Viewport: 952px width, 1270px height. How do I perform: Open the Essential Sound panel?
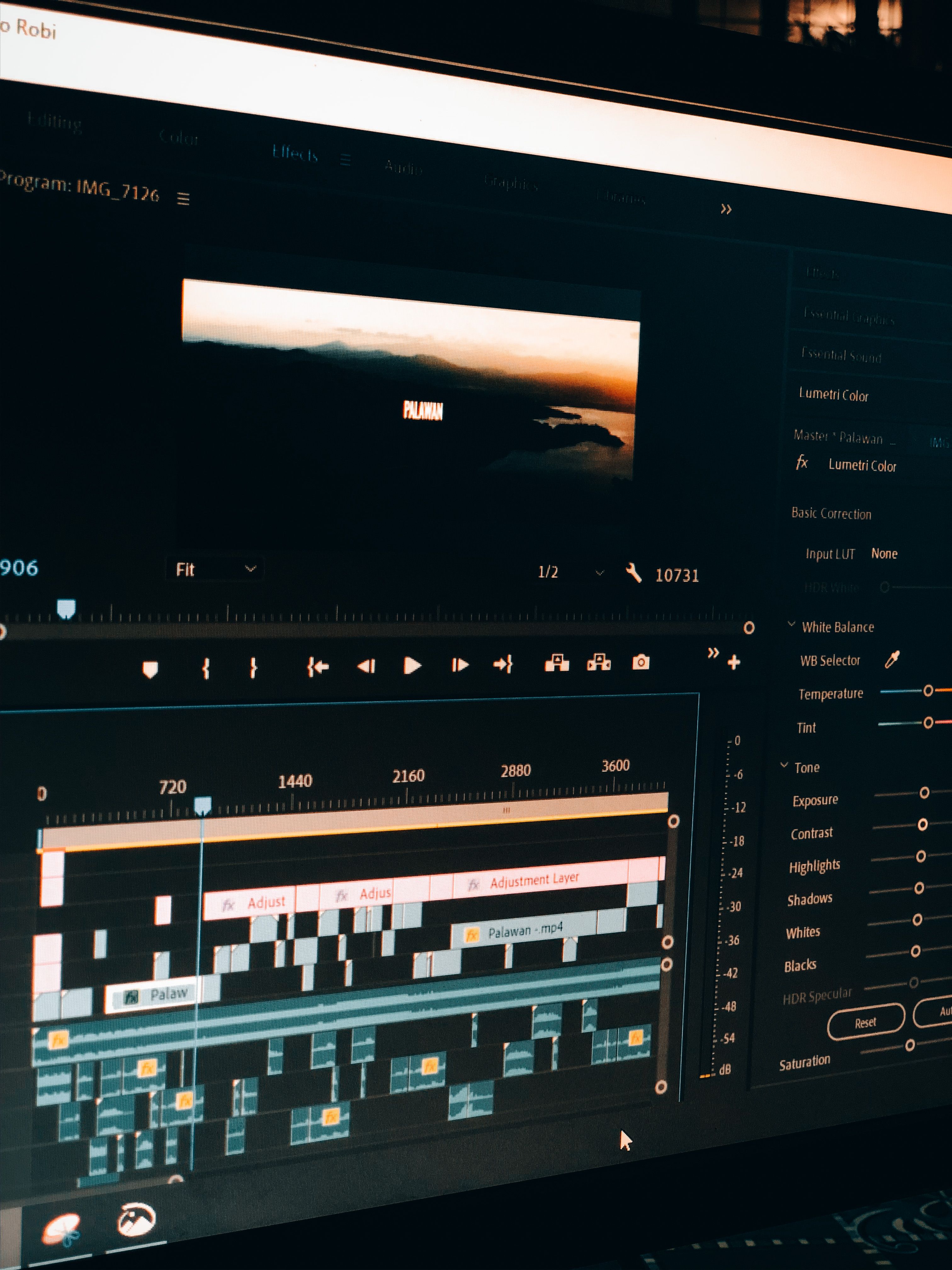841,355
